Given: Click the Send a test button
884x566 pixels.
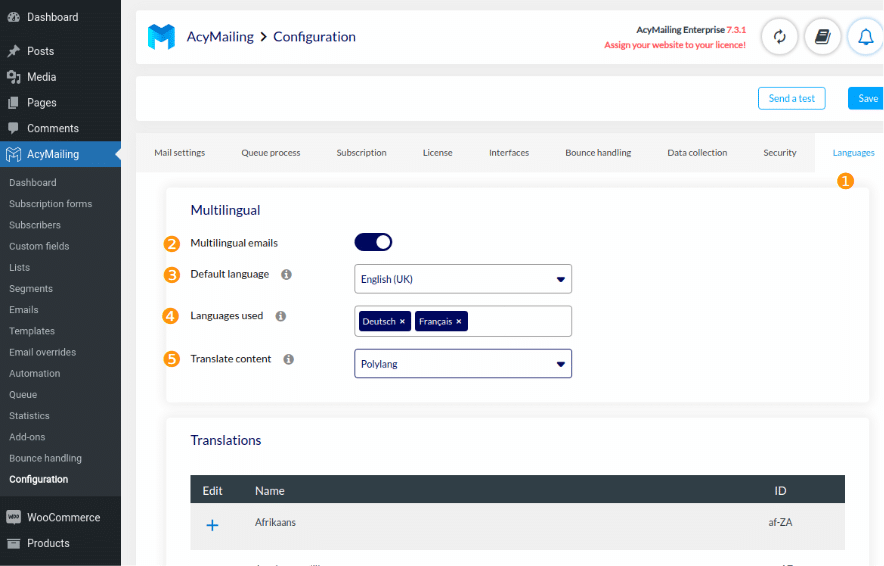Looking at the screenshot, I should [792, 99].
